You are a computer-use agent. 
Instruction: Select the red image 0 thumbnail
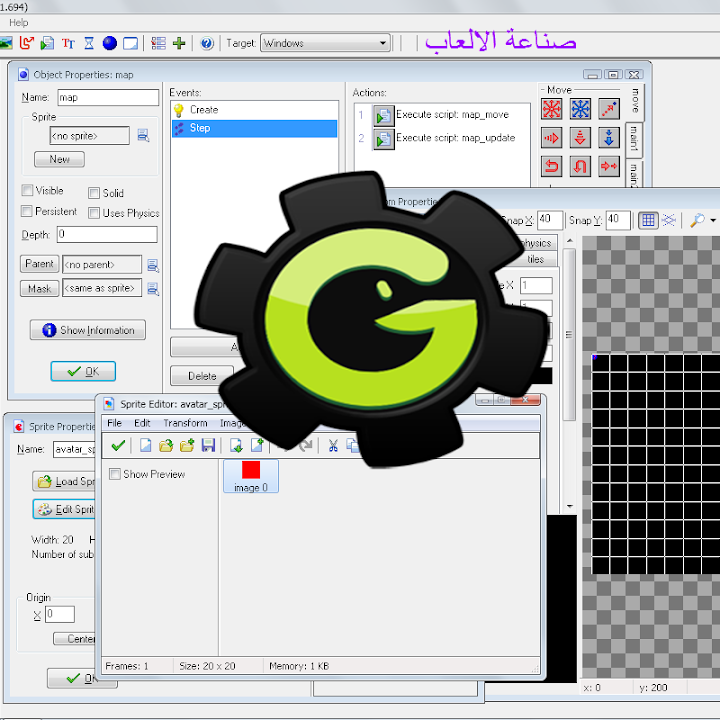pos(251,476)
